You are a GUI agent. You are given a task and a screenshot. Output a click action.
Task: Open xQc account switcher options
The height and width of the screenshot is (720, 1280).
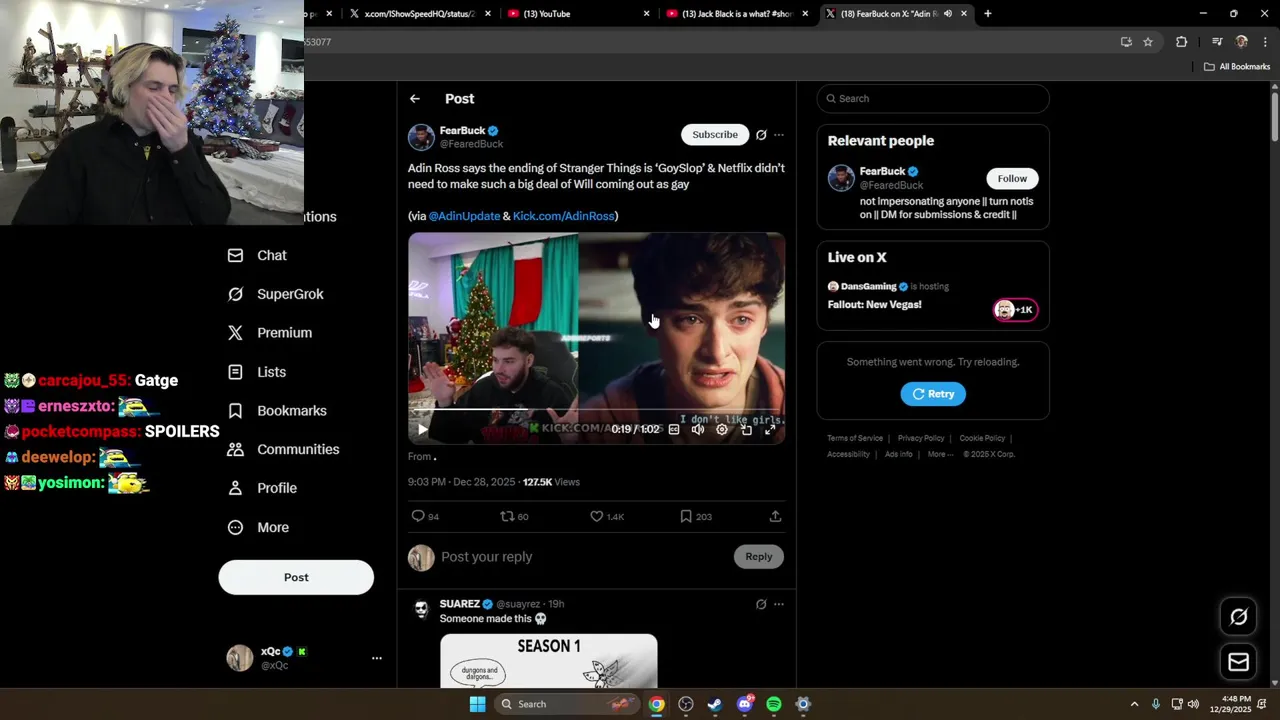(x=377, y=658)
